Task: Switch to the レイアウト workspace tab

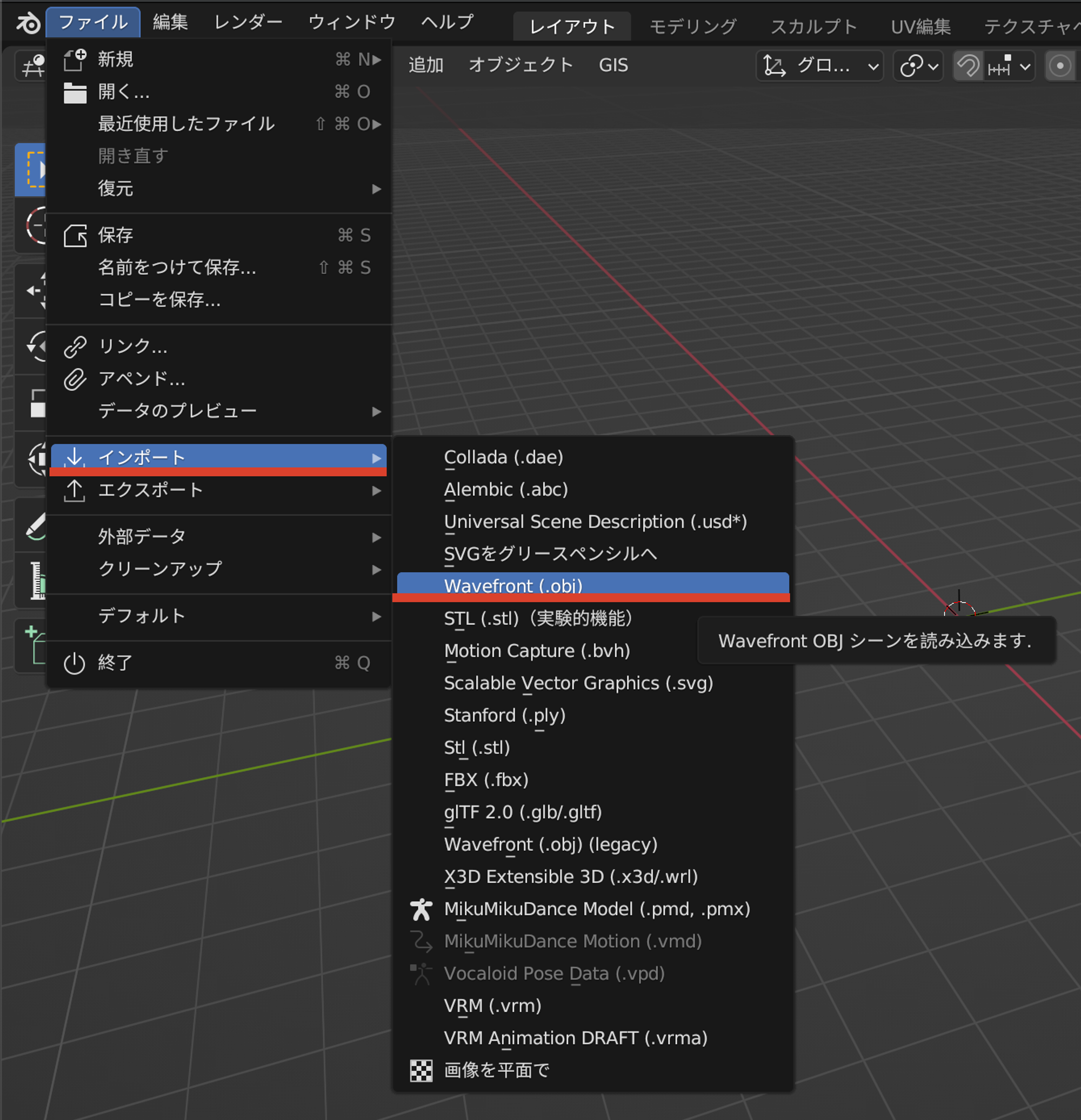Action: (572, 26)
